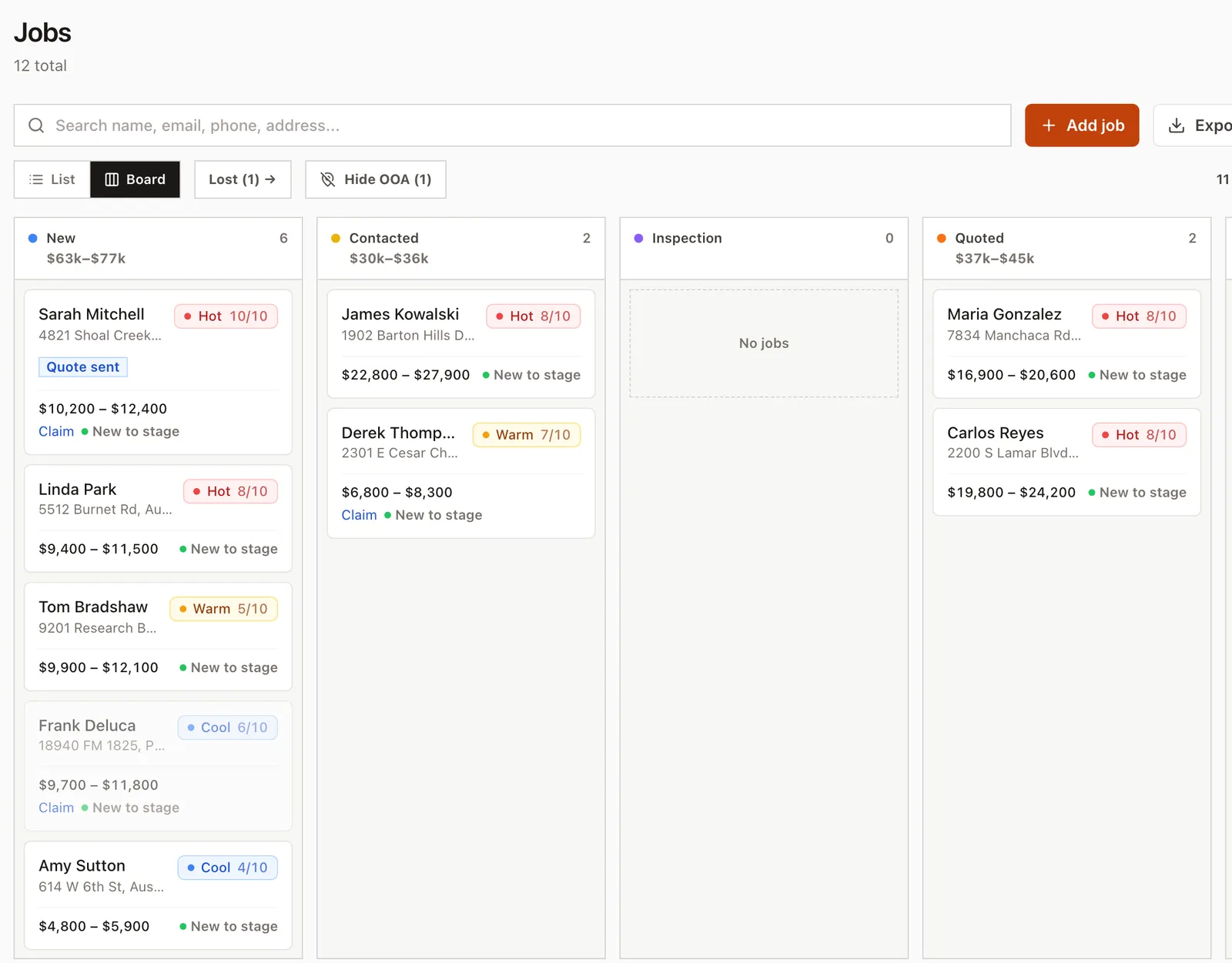
Task: Click address 1902 Barton Hills D...
Action: pos(408,336)
